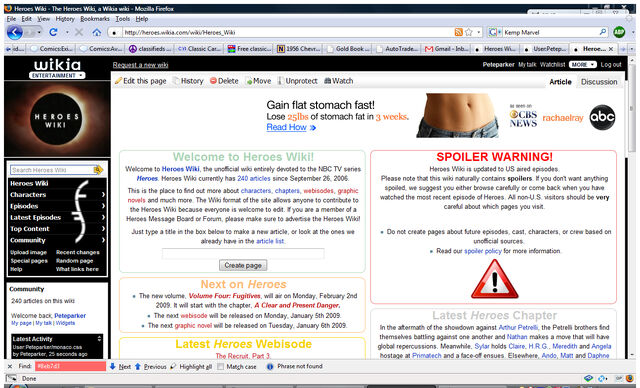
Task: Switch to the Gmail browser tab
Action: [446, 49]
